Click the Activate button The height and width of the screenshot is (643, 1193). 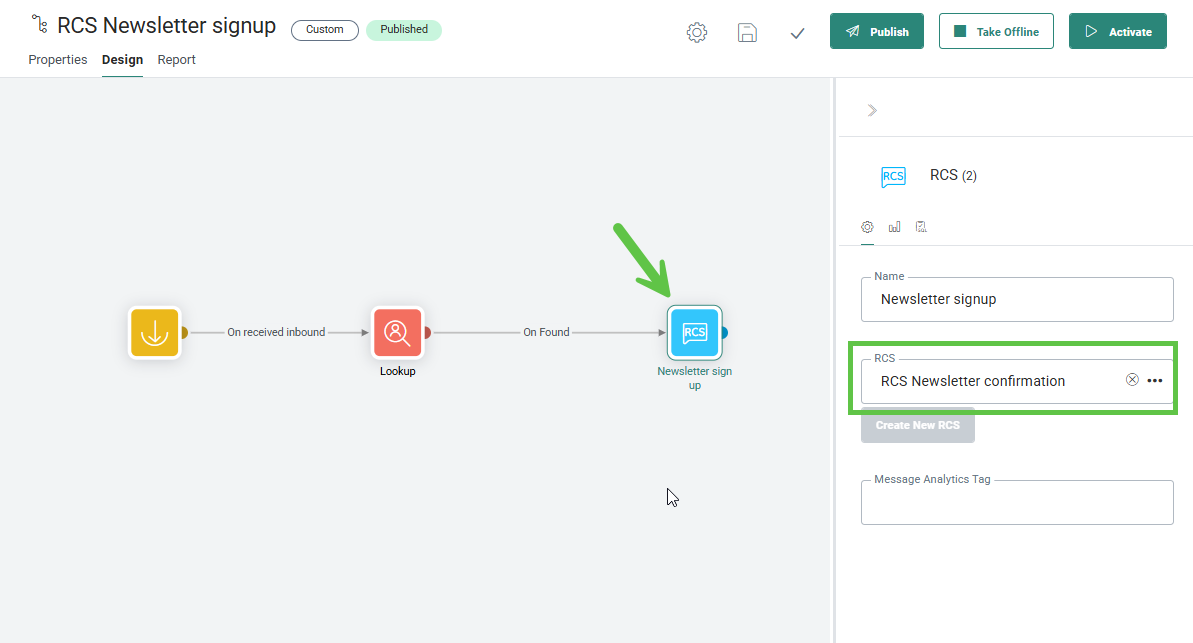click(1117, 31)
